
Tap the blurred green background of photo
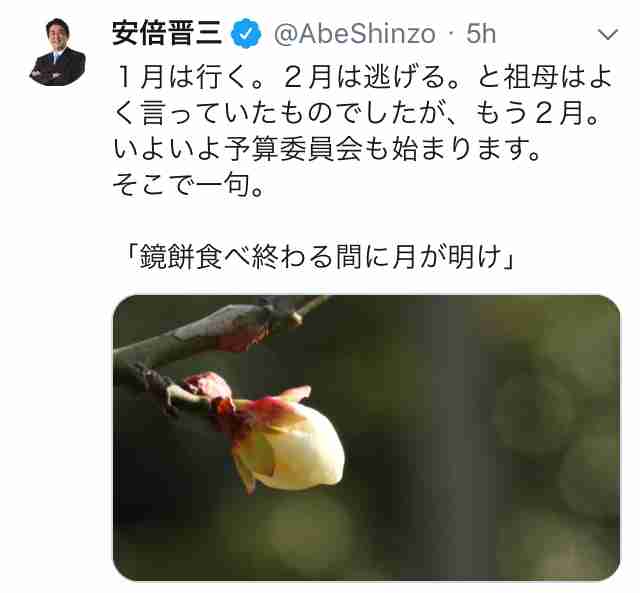(490, 429)
